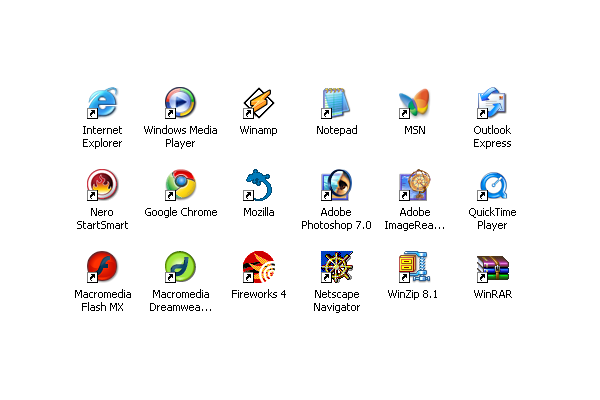Screen dimensions: 600x400
Task: Select the Macromedia Dreamweaver icon
Action: coord(180,267)
